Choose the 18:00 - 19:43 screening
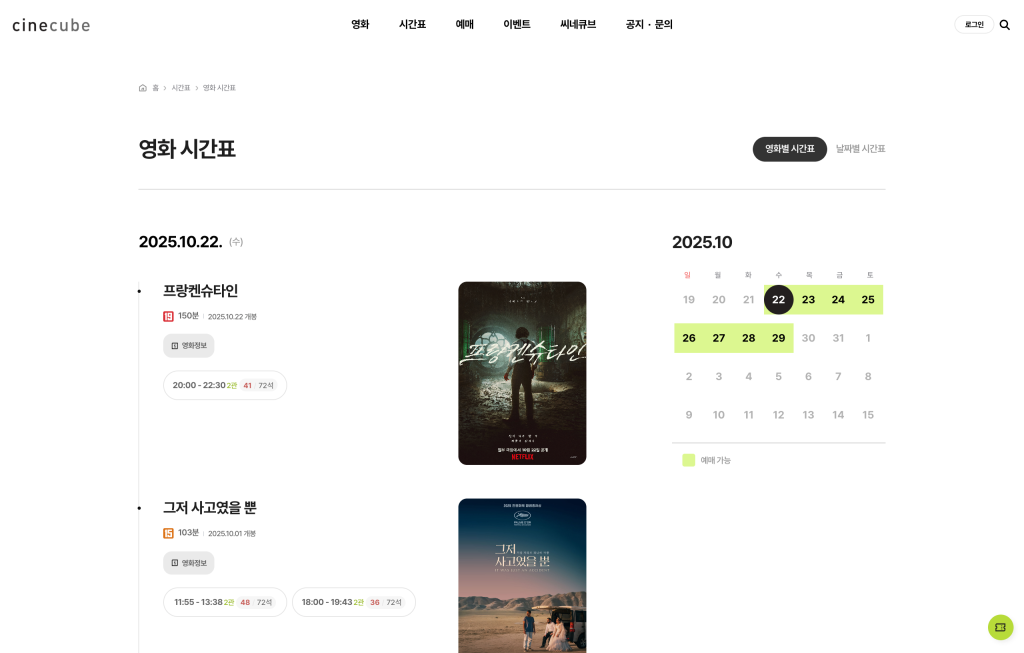This screenshot has width=1024, height=653. coord(353,602)
